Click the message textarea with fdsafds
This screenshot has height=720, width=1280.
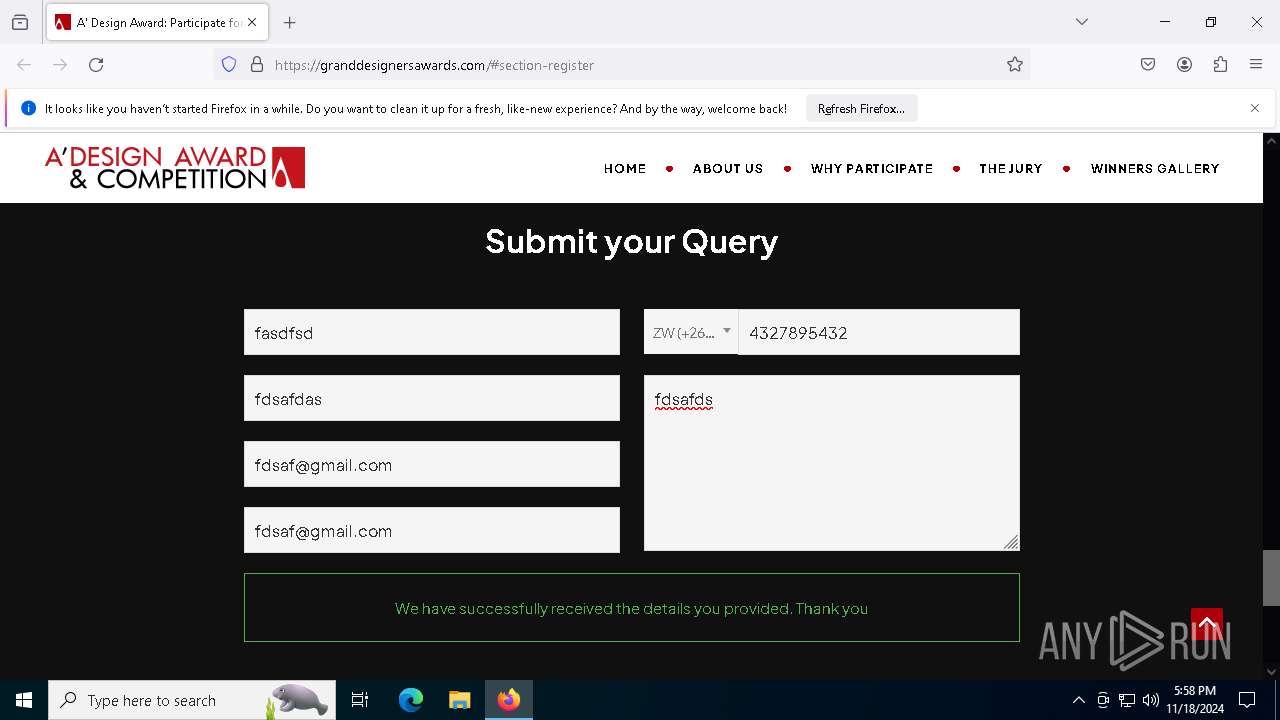click(x=832, y=463)
